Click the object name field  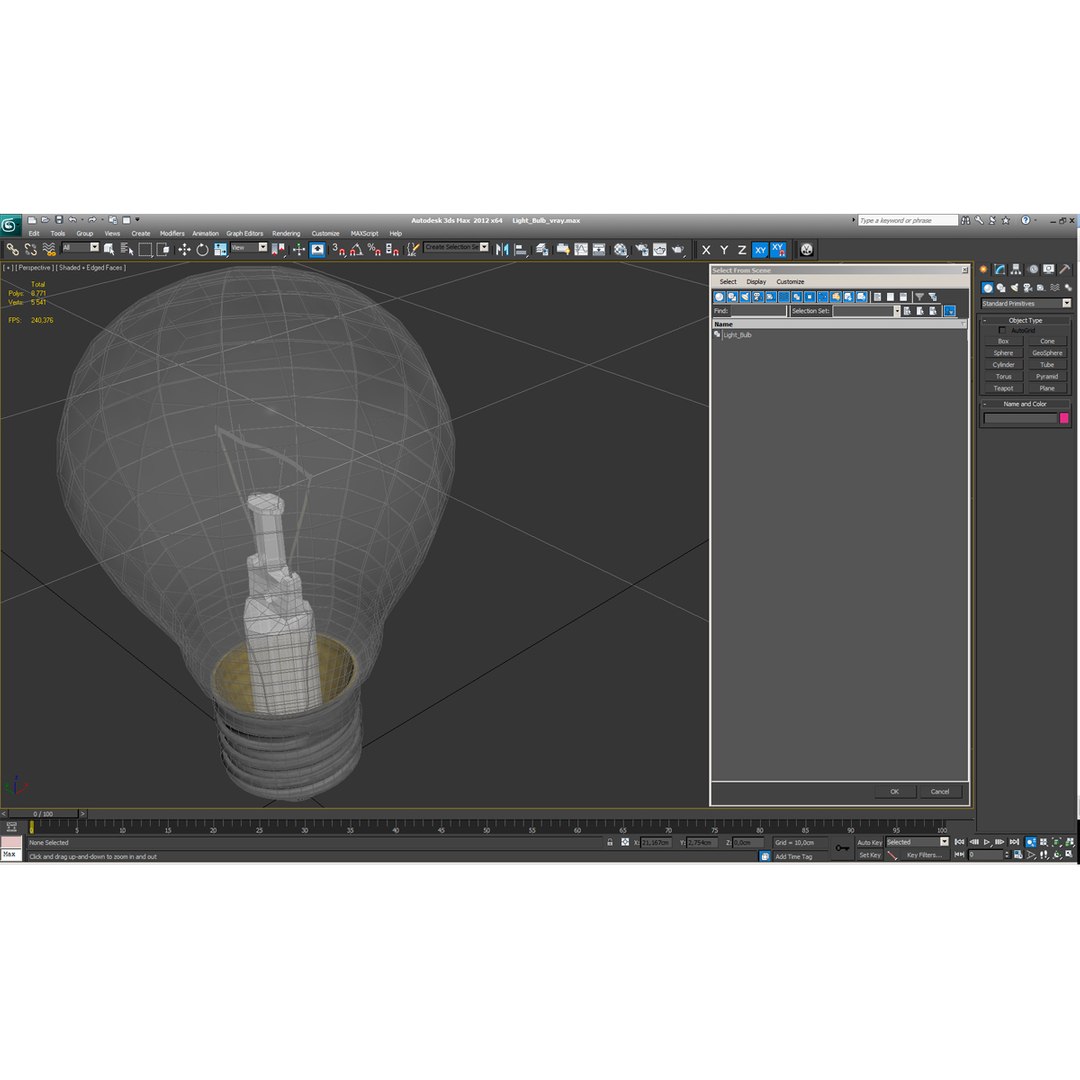[1020, 418]
